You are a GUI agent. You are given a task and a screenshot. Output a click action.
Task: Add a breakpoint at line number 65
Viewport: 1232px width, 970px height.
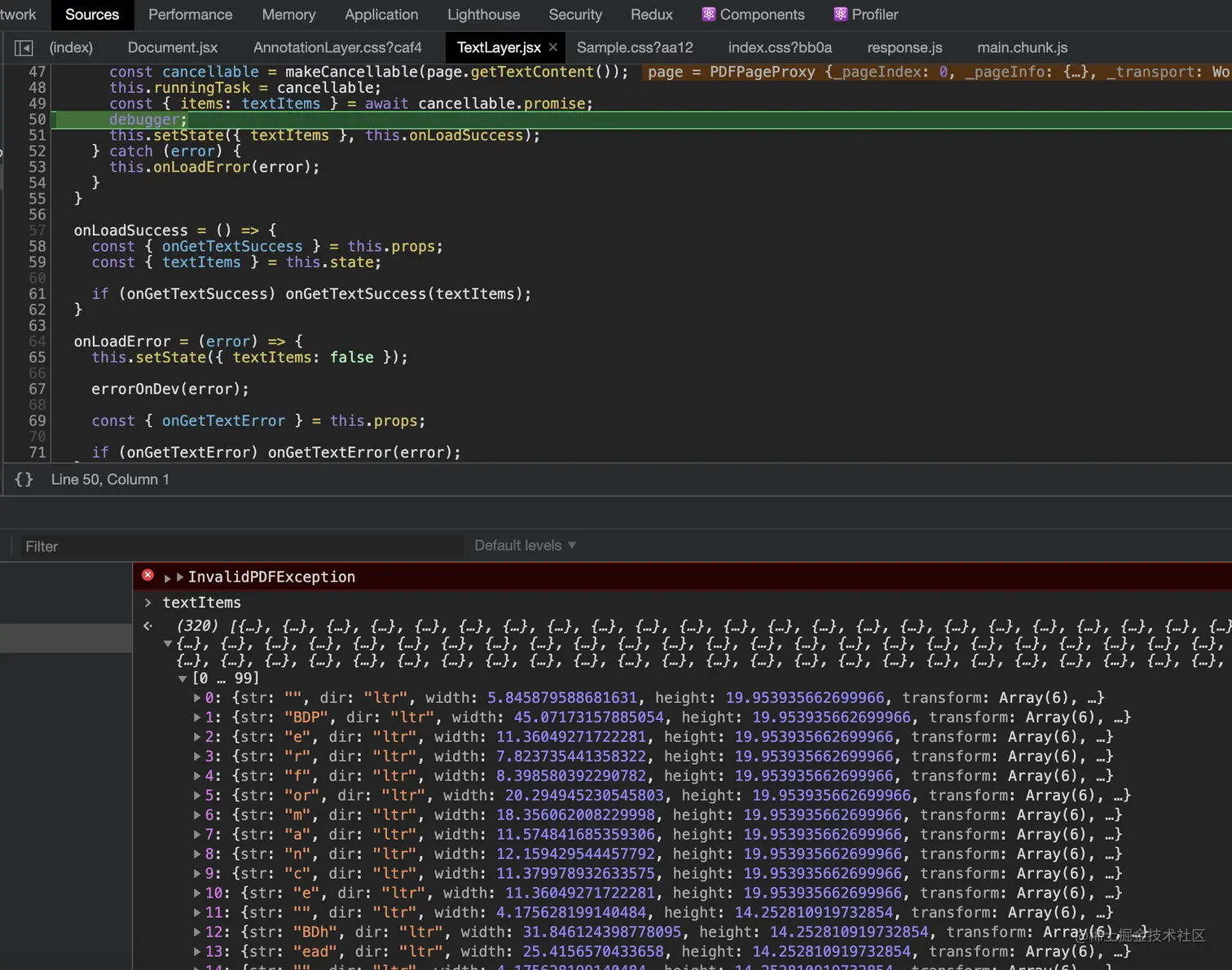(x=37, y=358)
